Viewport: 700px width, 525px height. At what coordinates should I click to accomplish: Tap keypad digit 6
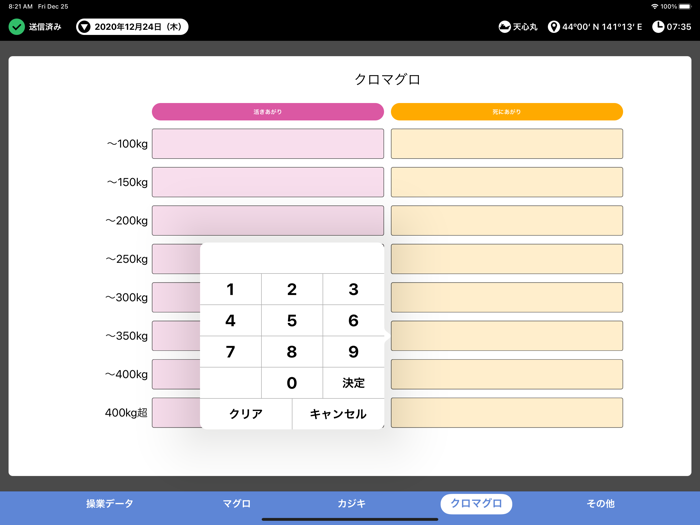(354, 321)
